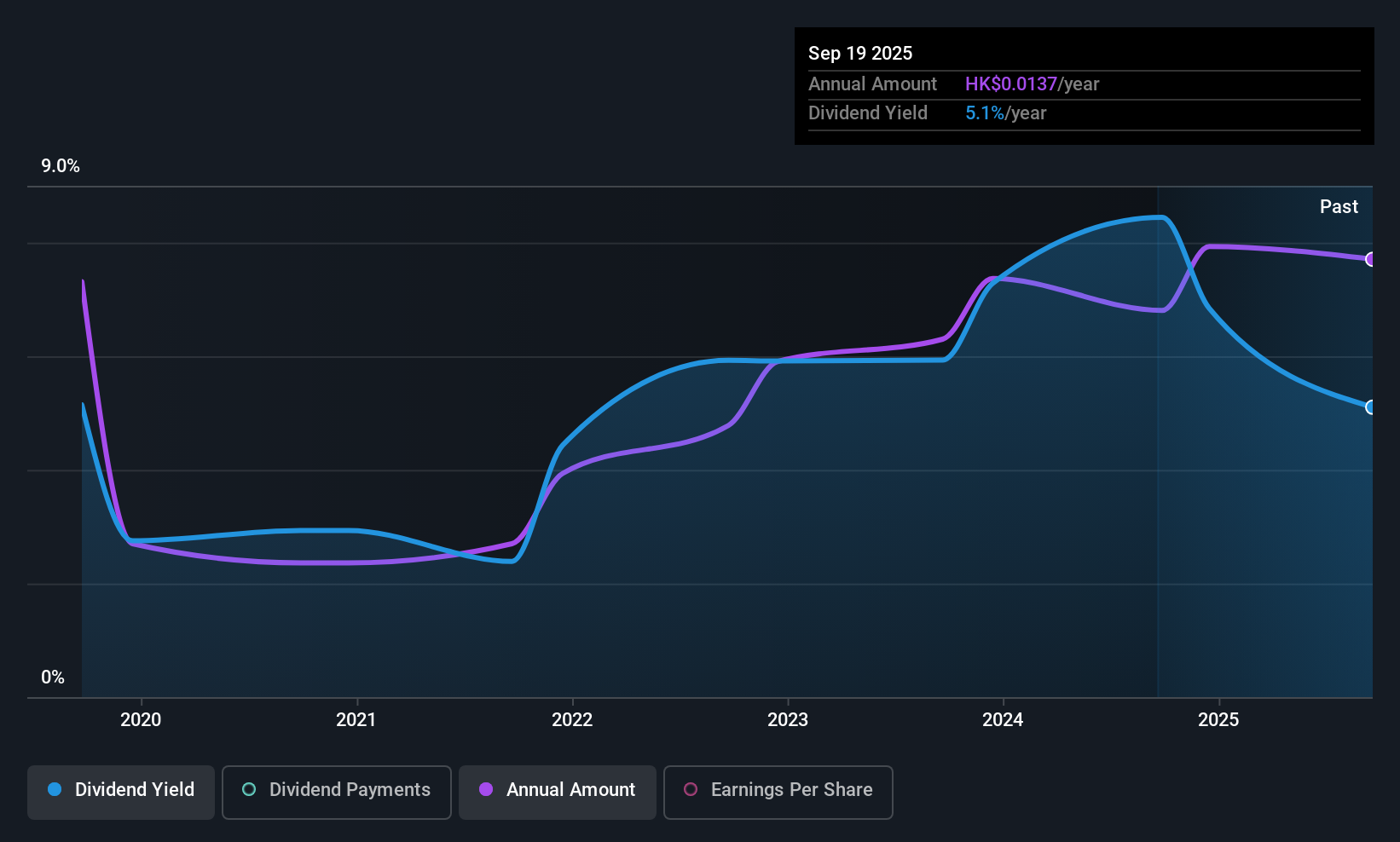Click the Sep 19 2025 tooltip date

click(860, 53)
